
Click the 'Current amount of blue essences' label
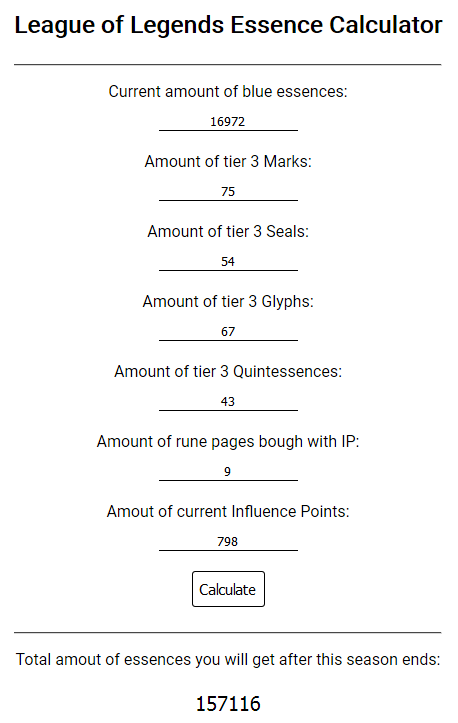[228, 92]
